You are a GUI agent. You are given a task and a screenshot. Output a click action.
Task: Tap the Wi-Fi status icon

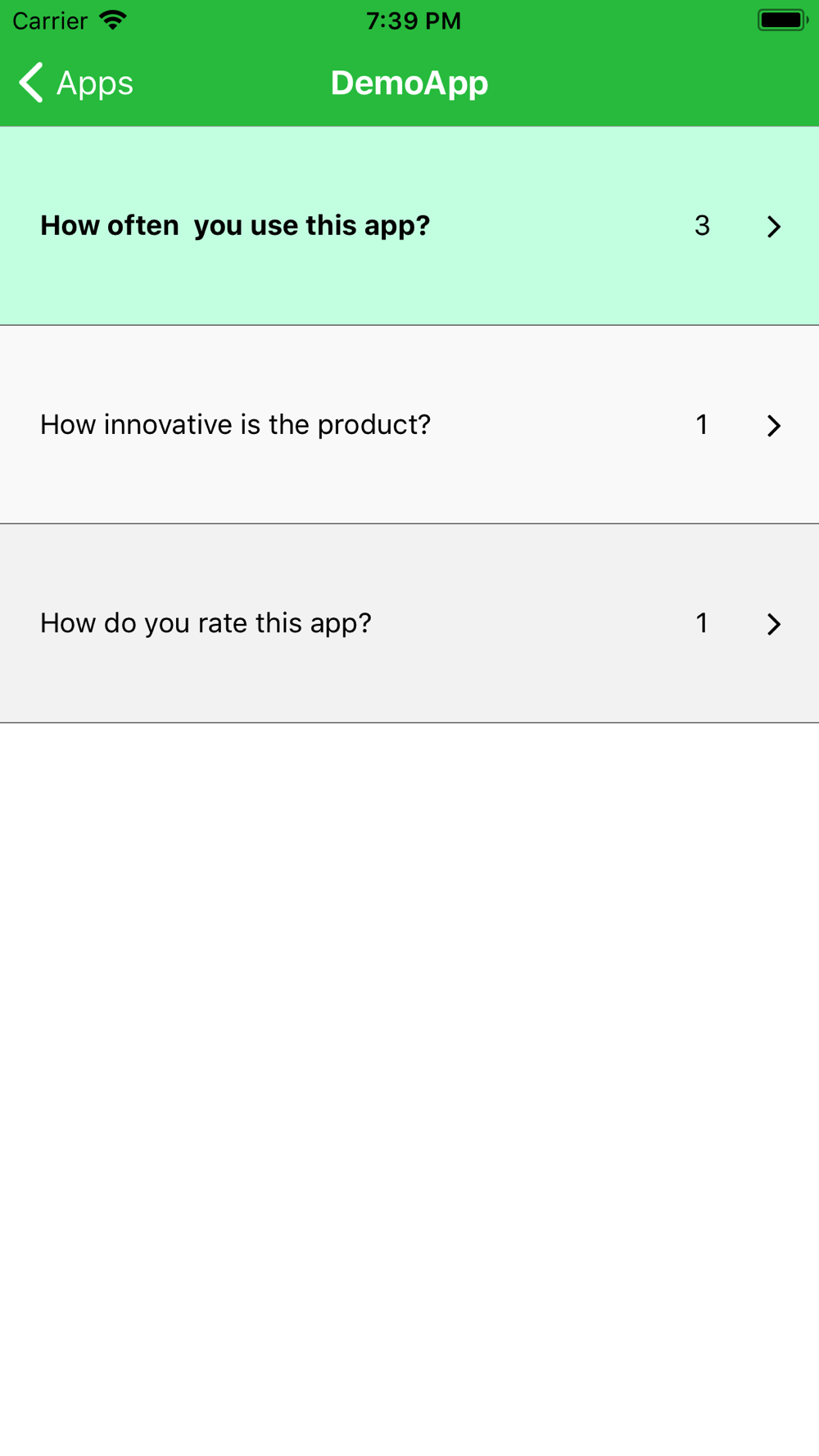click(x=112, y=20)
